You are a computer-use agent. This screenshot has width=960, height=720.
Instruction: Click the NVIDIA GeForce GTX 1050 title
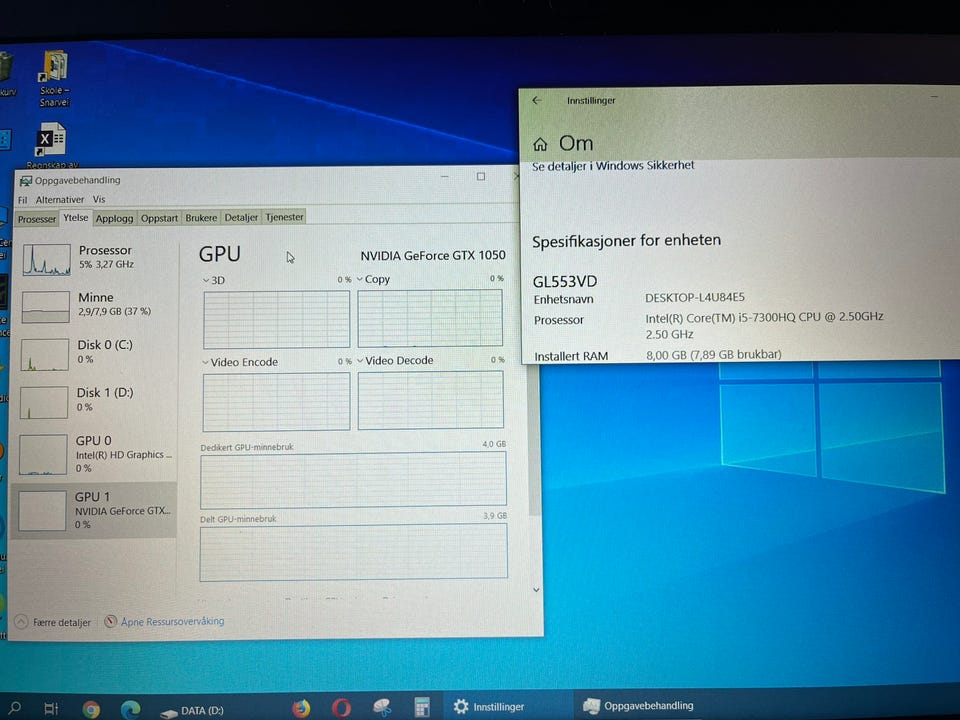pos(433,255)
